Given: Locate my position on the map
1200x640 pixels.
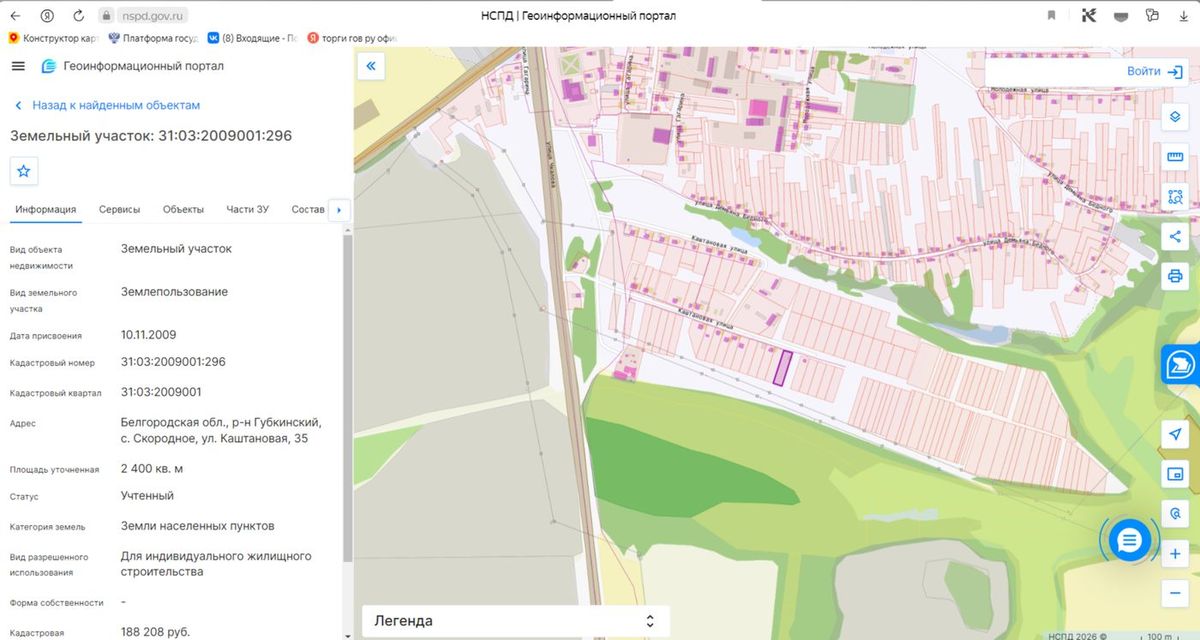Looking at the screenshot, I should pos(1176,434).
